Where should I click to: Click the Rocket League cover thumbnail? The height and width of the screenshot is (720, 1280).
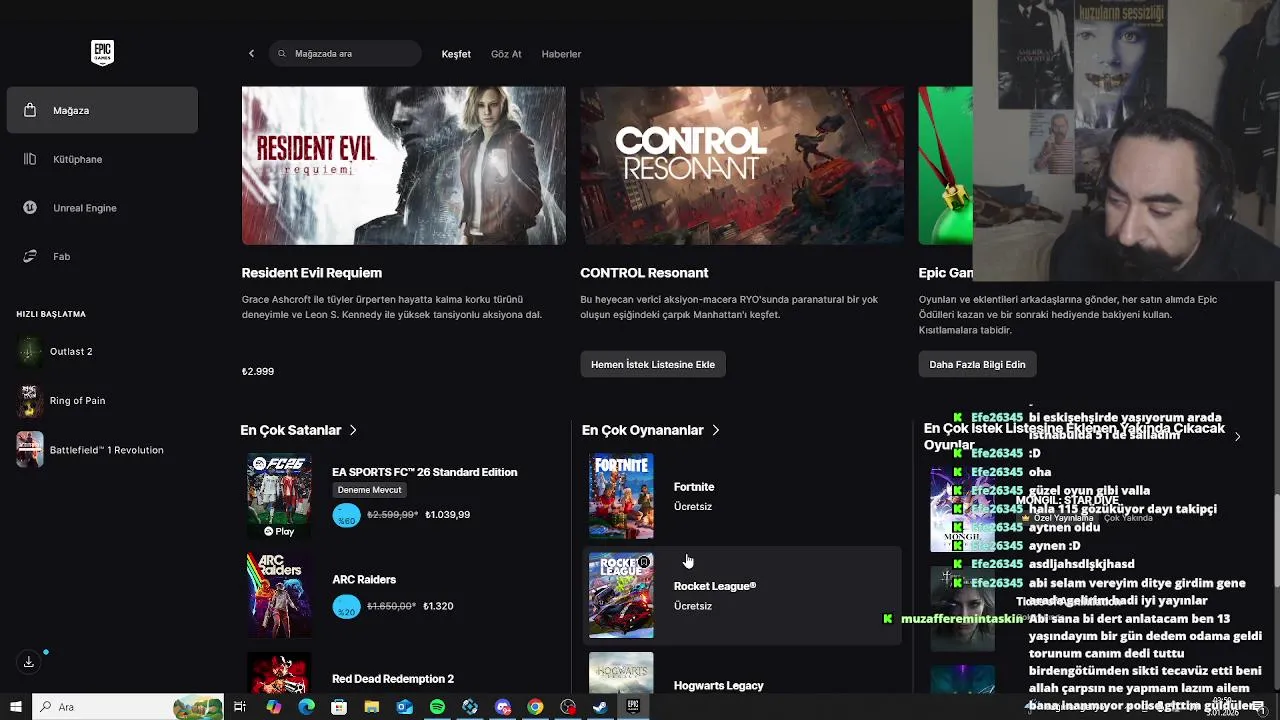pos(621,595)
